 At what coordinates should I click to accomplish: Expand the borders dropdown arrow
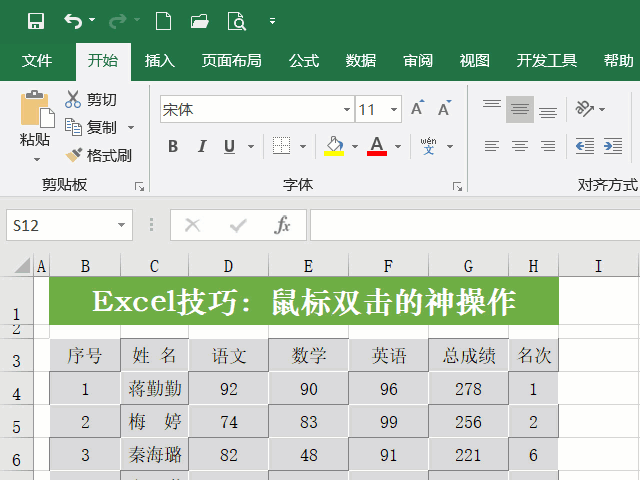303,146
